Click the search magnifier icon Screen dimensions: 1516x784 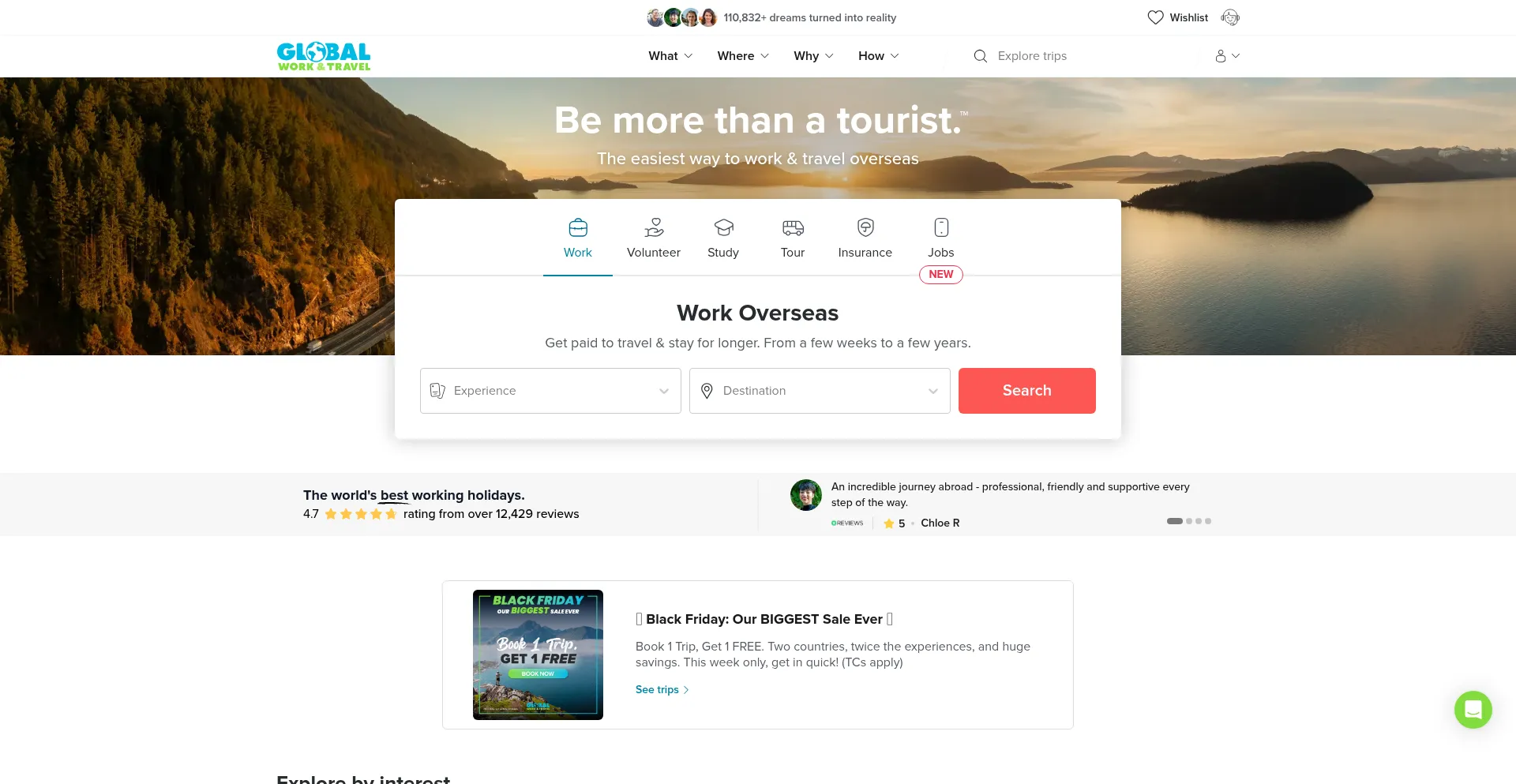(981, 56)
